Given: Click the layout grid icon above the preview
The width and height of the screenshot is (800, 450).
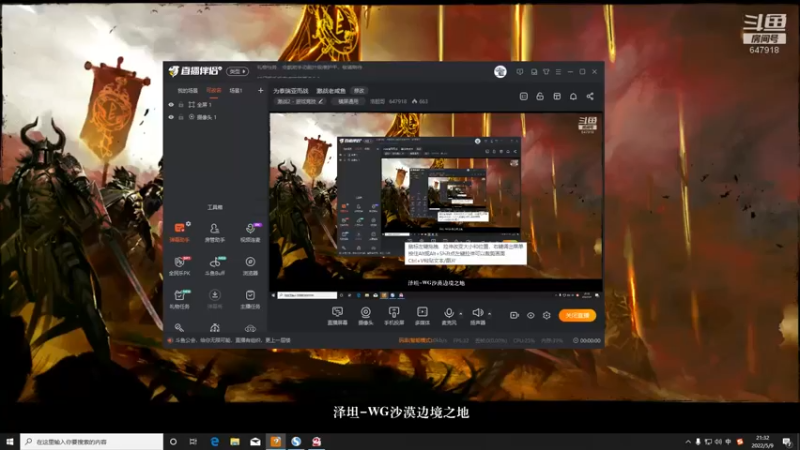Looking at the screenshot, I should click(557, 96).
